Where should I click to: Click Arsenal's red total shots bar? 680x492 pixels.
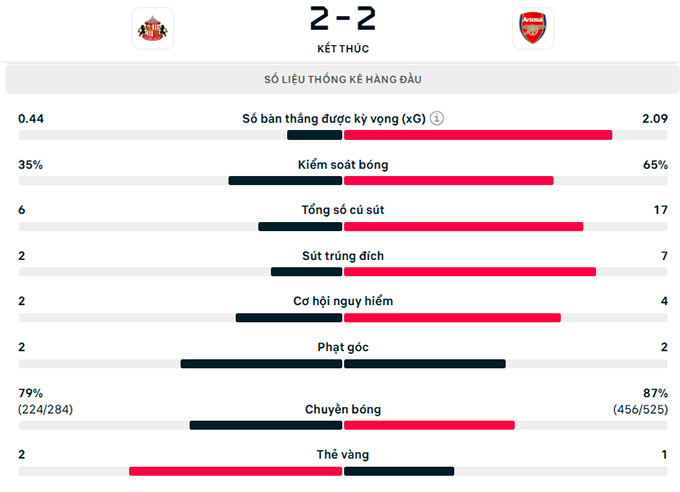click(463, 227)
